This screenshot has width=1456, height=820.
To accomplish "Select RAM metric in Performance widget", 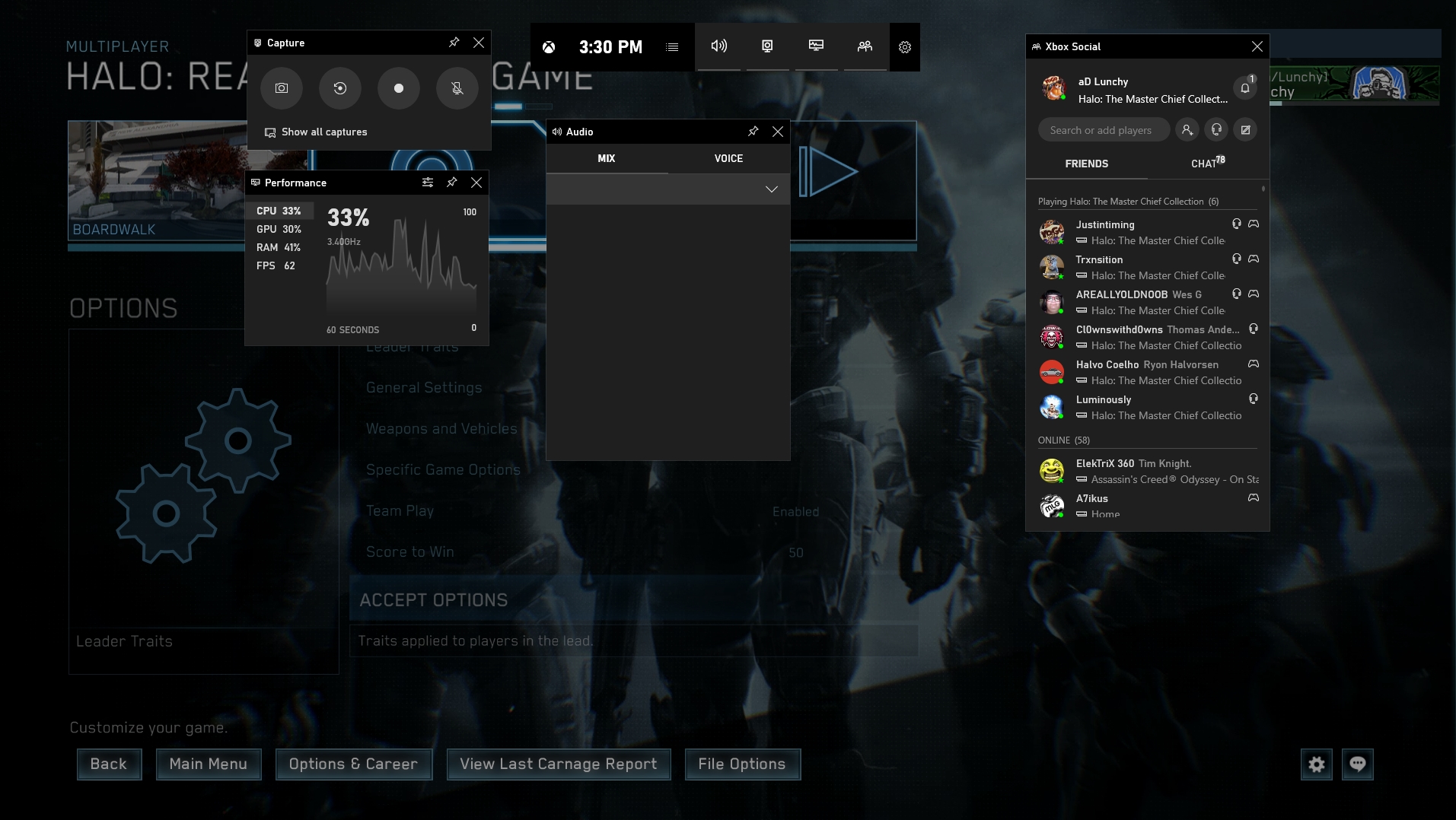I will (279, 247).
